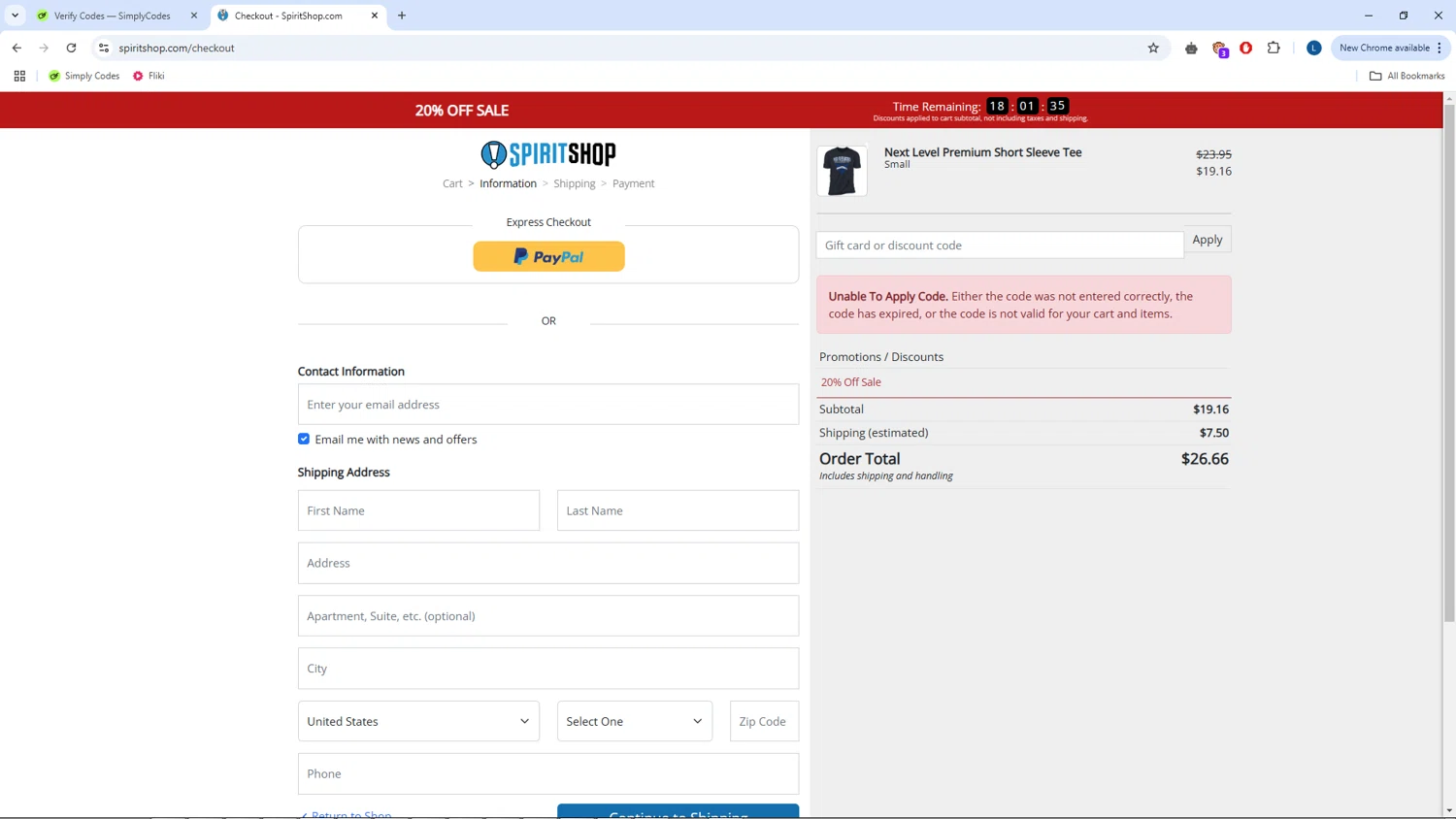Image resolution: width=1456 pixels, height=819 pixels.
Task: Click the email address field
Action: point(548,405)
